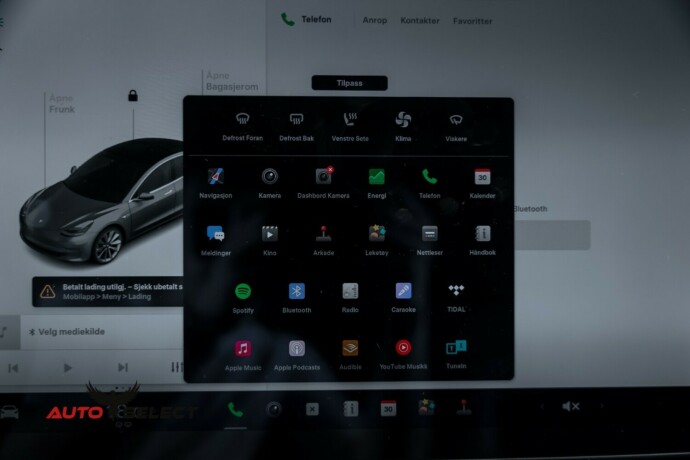Screen dimensions: 690x460
Task: Tap Åpne Frunk on the car view
Action: (62, 103)
